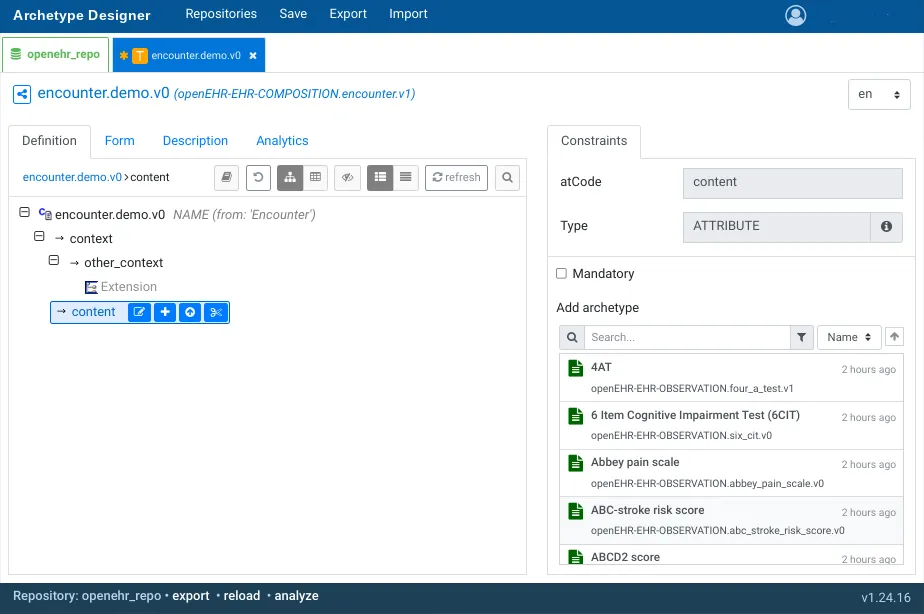Toggle the compact list density button
Viewport: 924px width, 614px height.
point(406,177)
